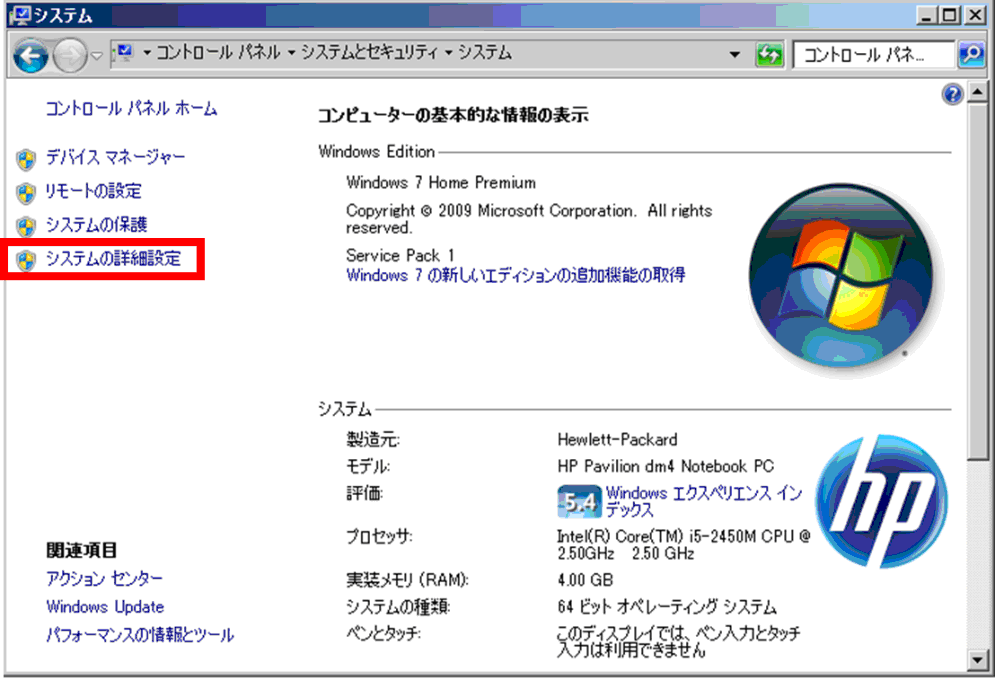This screenshot has width=995, height=680.
Task: Click shield icon beside デバイス マネージャー
Action: point(26,159)
